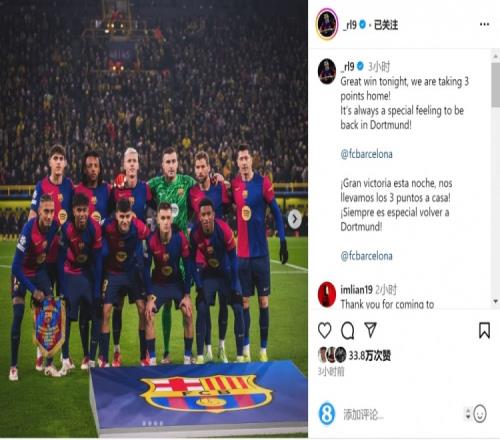Click the comment panel scrollbar thumb
This screenshot has width=500, height=440.
(x=495, y=84)
